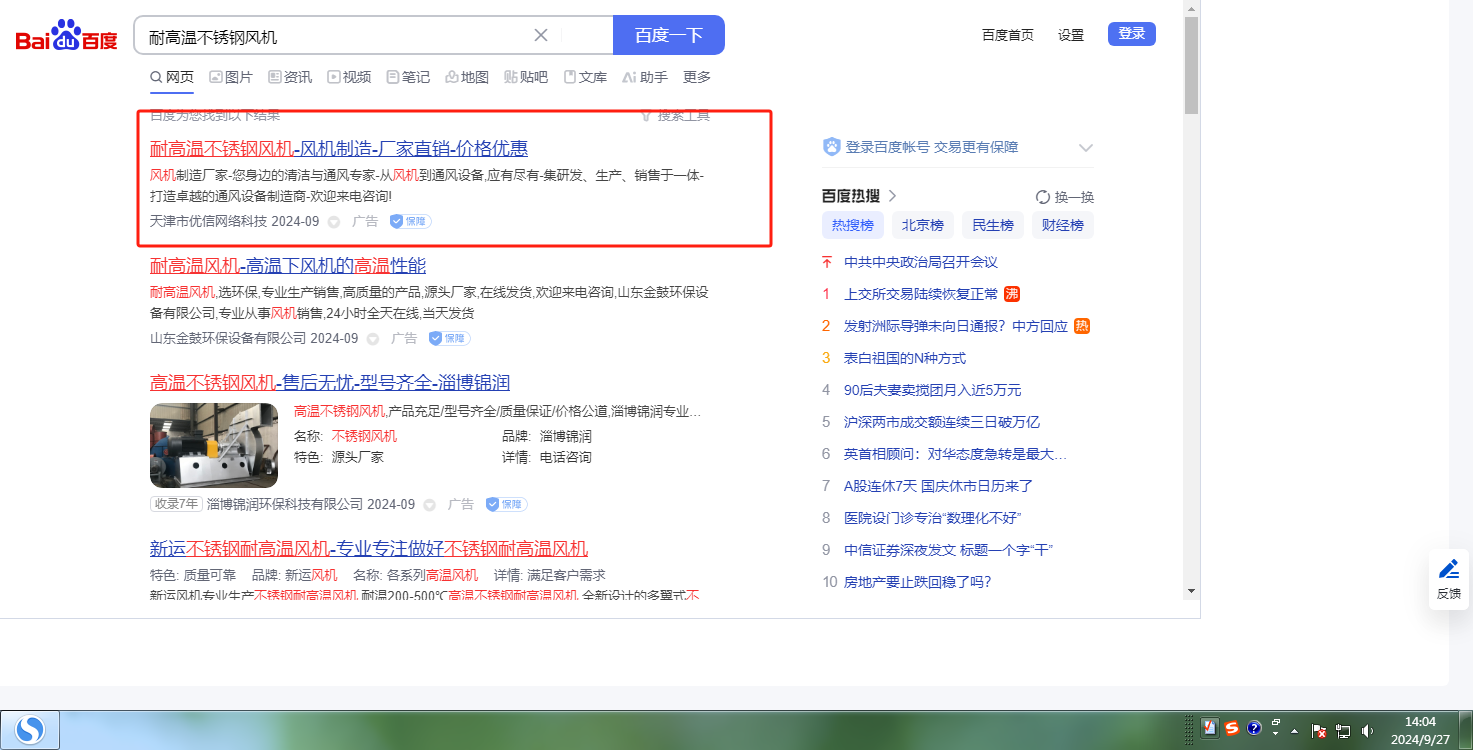Open the 高温不锈钢风机 product thumbnail

(x=214, y=445)
